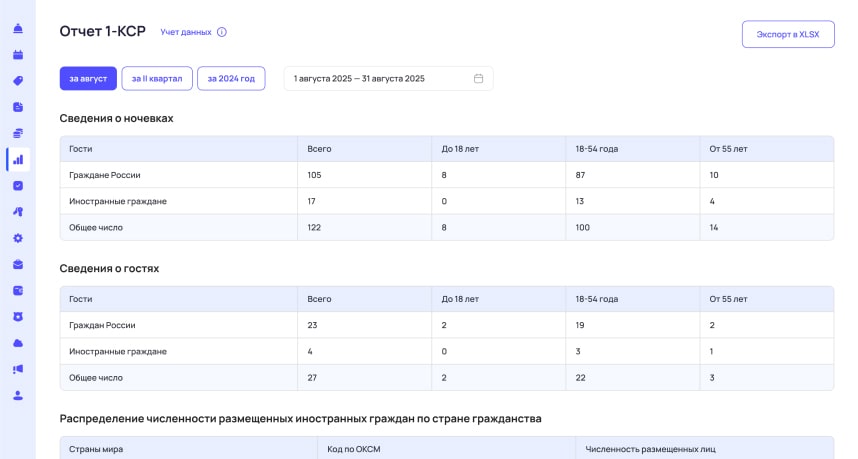Open the cloud sidebar icon
Screen dimensions: 858x459
point(18,343)
